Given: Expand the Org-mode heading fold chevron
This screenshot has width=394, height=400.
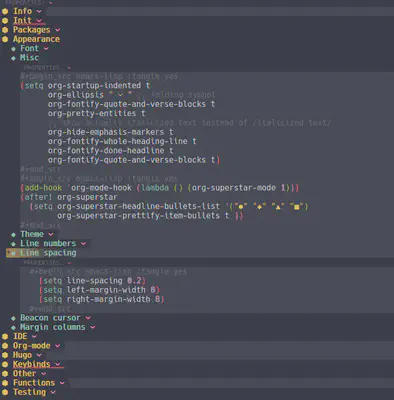Looking at the screenshot, I should coord(58,346).
